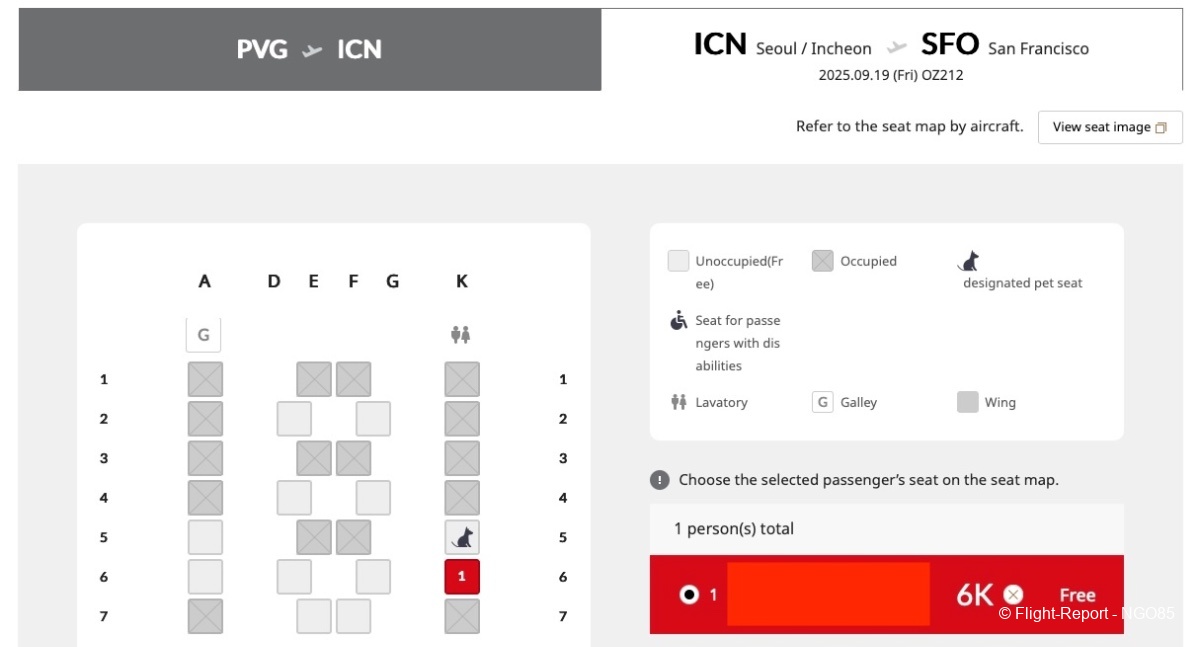Choose unoccupied seat 5A
Image resolution: width=1200 pixels, height=647 pixels.
[x=205, y=538]
